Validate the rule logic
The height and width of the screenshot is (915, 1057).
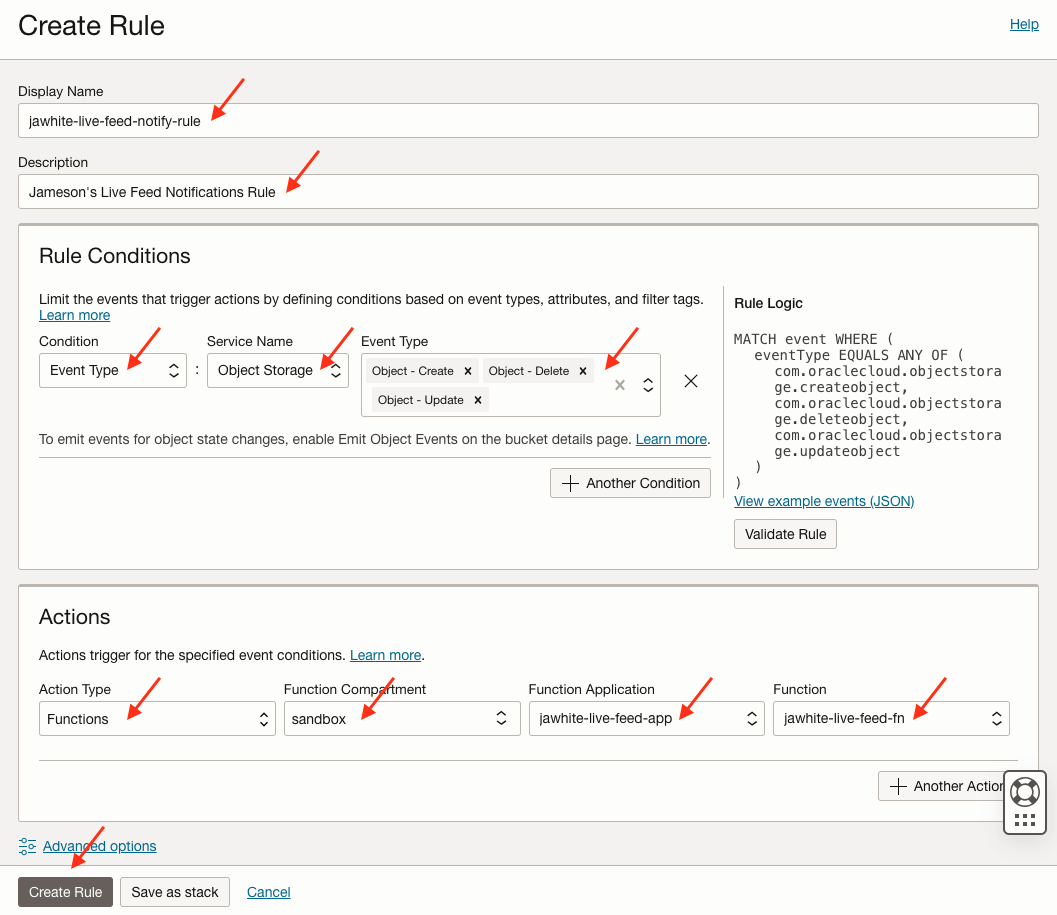tap(785, 533)
